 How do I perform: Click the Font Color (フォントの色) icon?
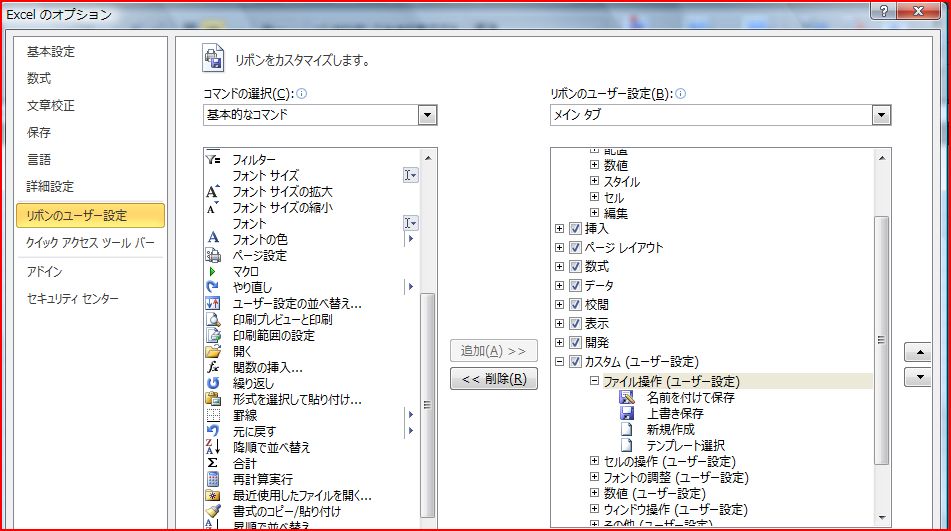click(x=213, y=239)
